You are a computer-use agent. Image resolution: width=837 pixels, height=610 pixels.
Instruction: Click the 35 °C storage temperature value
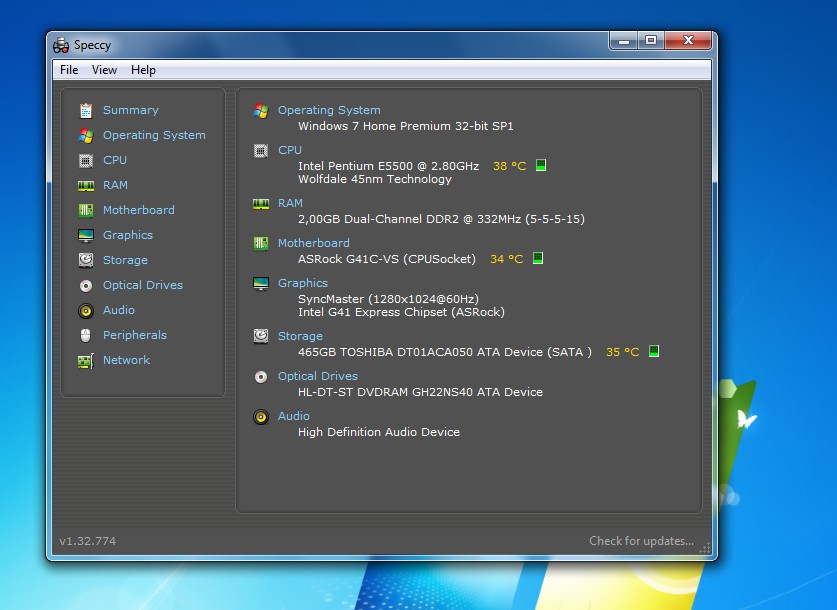point(622,352)
